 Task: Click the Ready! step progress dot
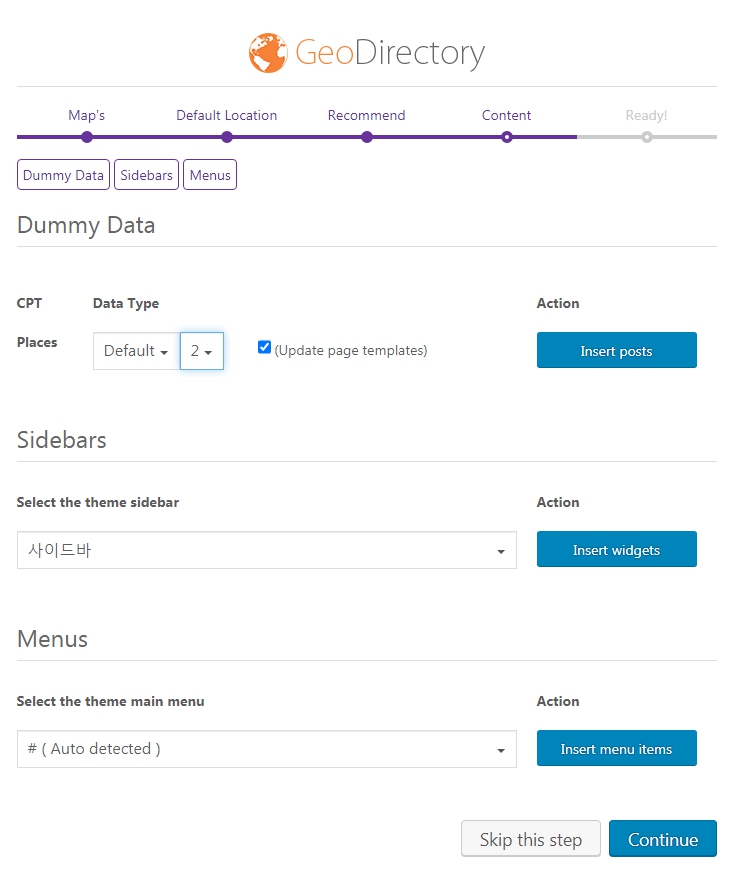646,137
